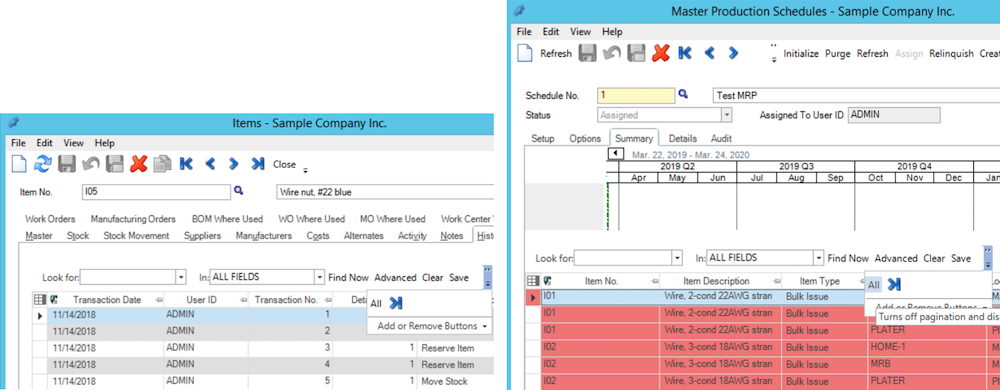The image size is (1000, 390).
Task: Open the Stock Movement tab in Items
Action: tap(136, 236)
